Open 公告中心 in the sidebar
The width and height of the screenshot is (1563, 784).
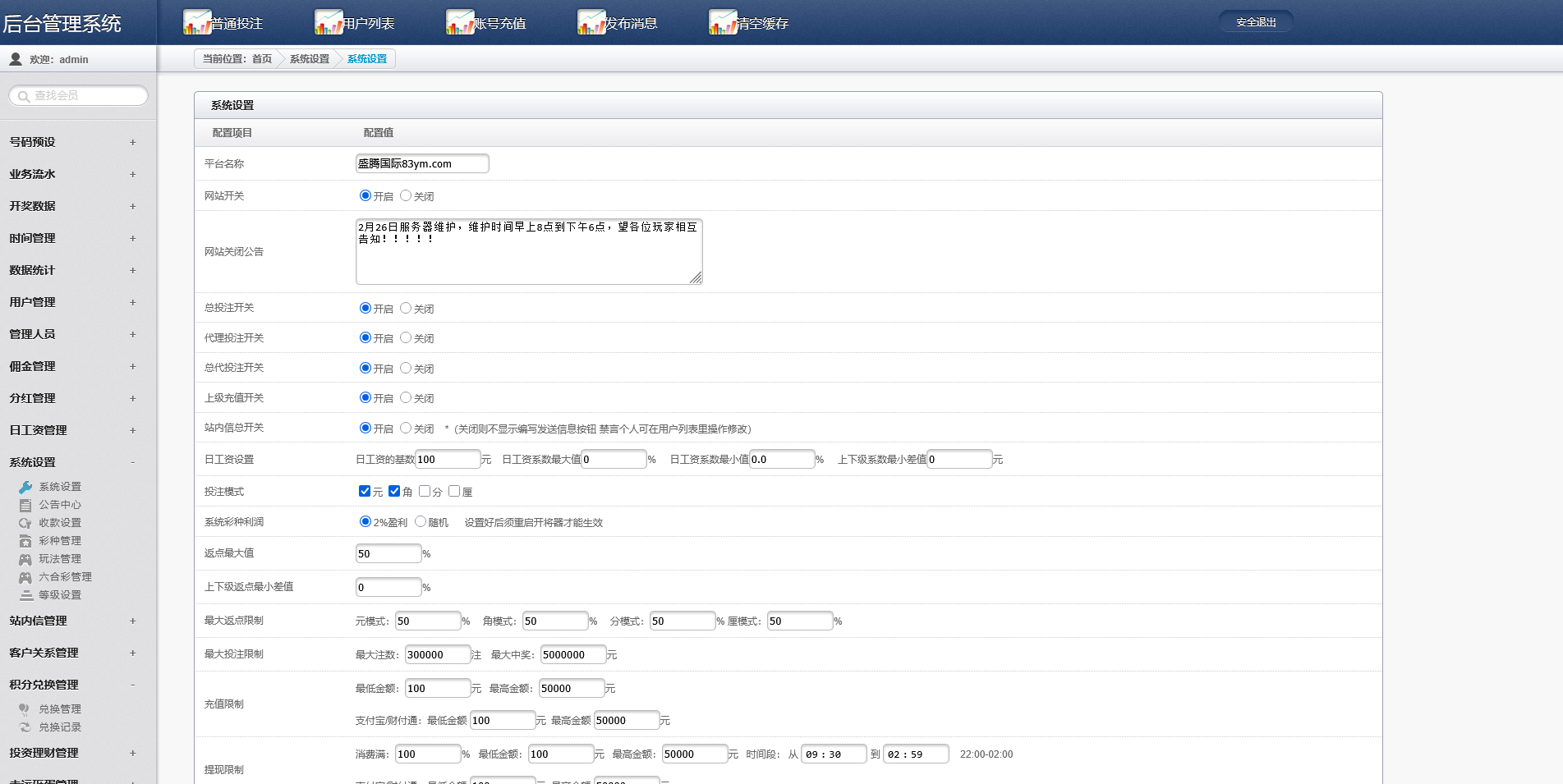click(x=60, y=505)
